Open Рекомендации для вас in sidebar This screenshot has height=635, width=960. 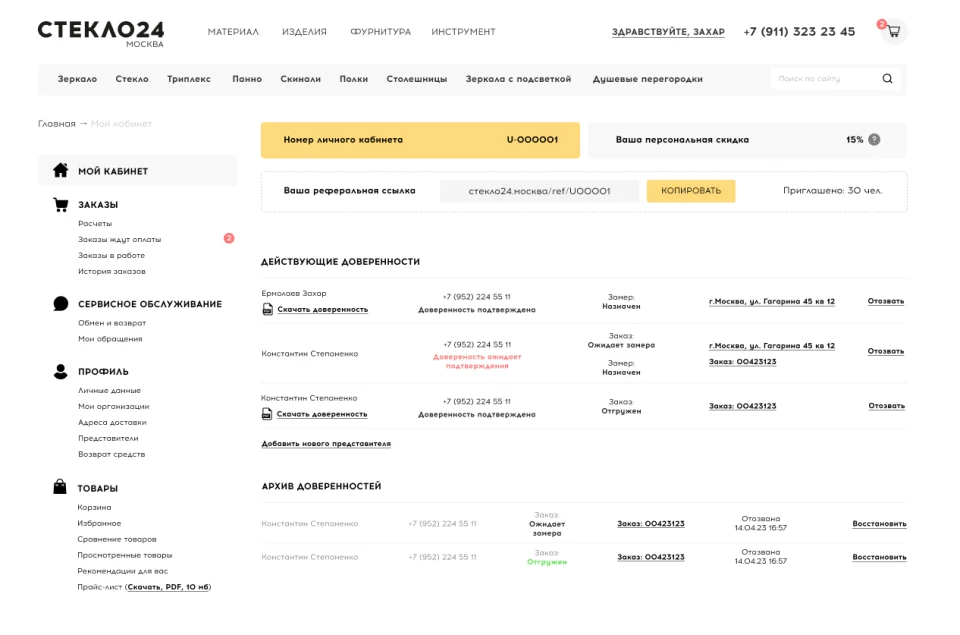click(122, 571)
